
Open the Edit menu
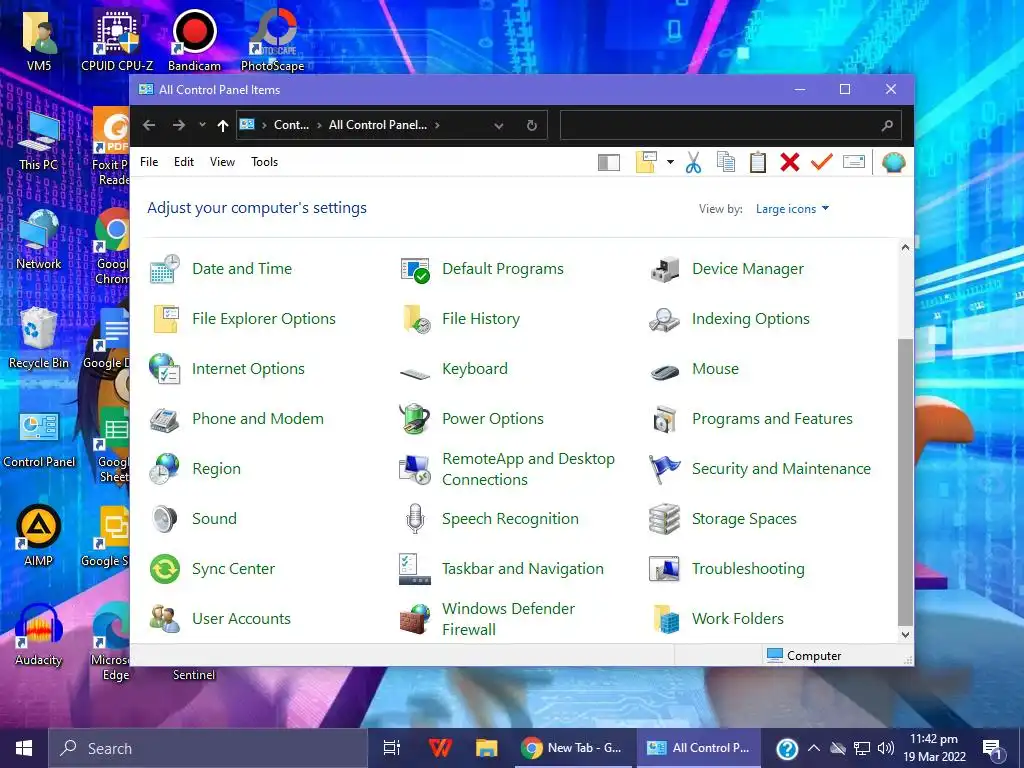[x=184, y=162]
